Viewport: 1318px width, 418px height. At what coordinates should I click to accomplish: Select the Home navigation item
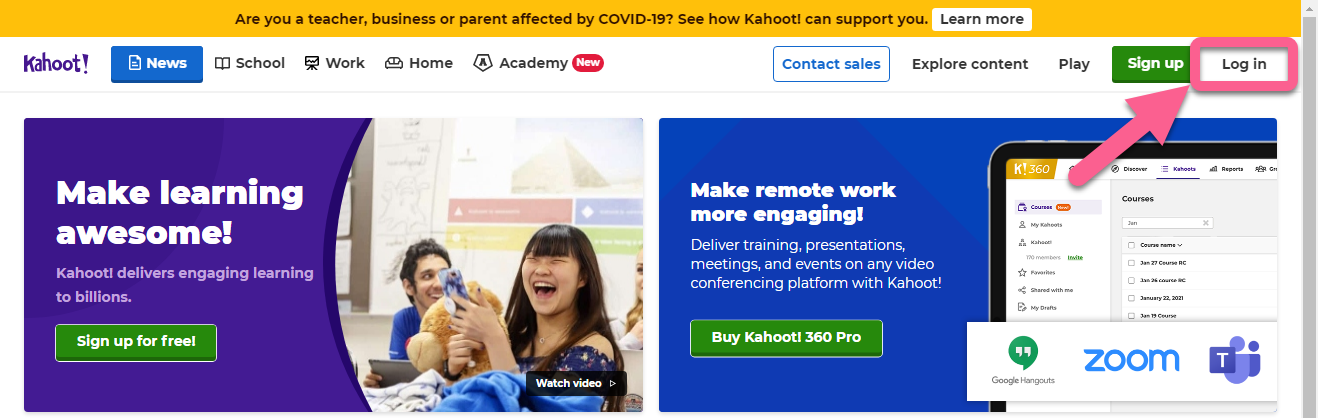[419, 63]
